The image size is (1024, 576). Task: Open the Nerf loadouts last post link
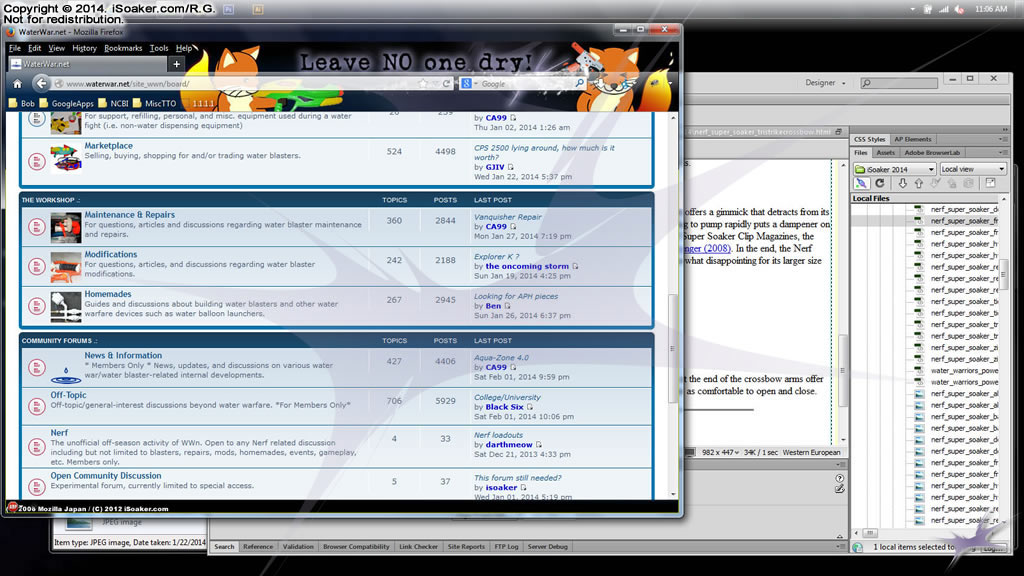(498, 435)
